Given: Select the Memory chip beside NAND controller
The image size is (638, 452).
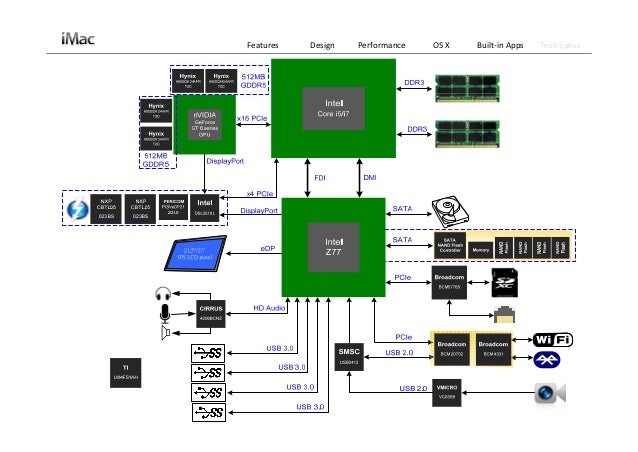Looking at the screenshot, I should 481,250.
